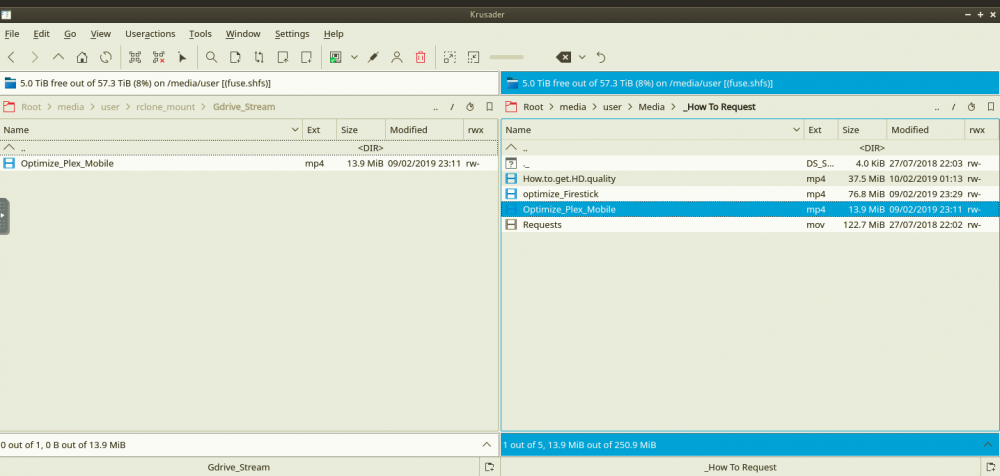
Task: Click the New Net Connection plug icon
Action: 373,57
